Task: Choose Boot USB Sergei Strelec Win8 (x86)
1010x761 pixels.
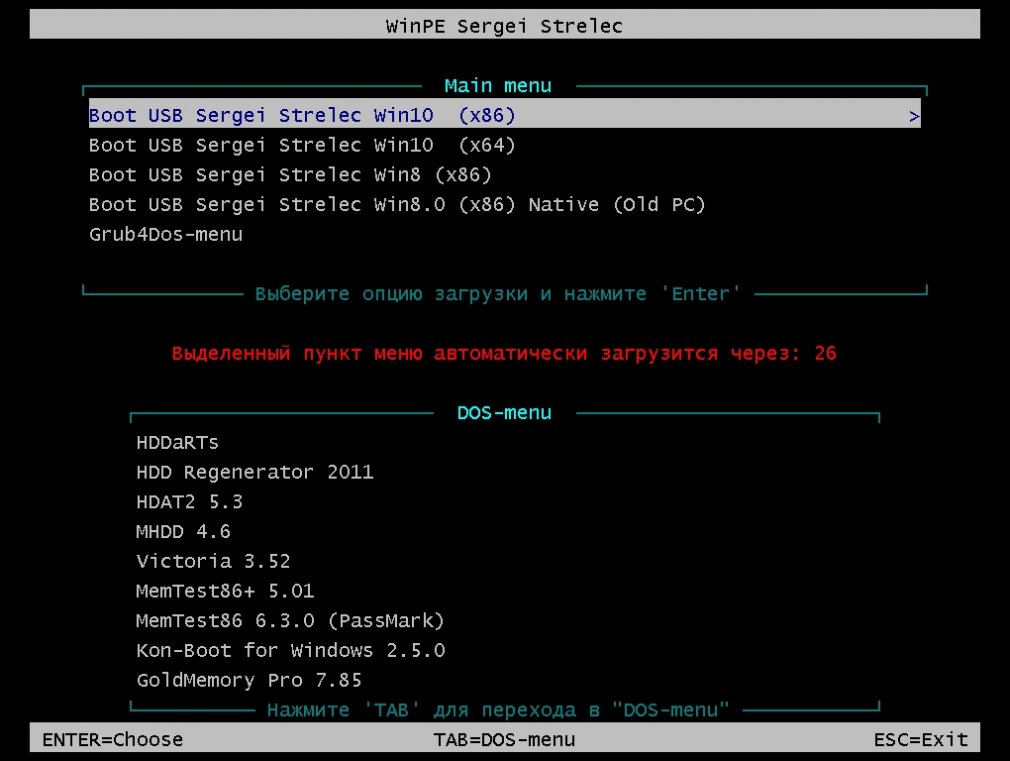Action: click(290, 175)
